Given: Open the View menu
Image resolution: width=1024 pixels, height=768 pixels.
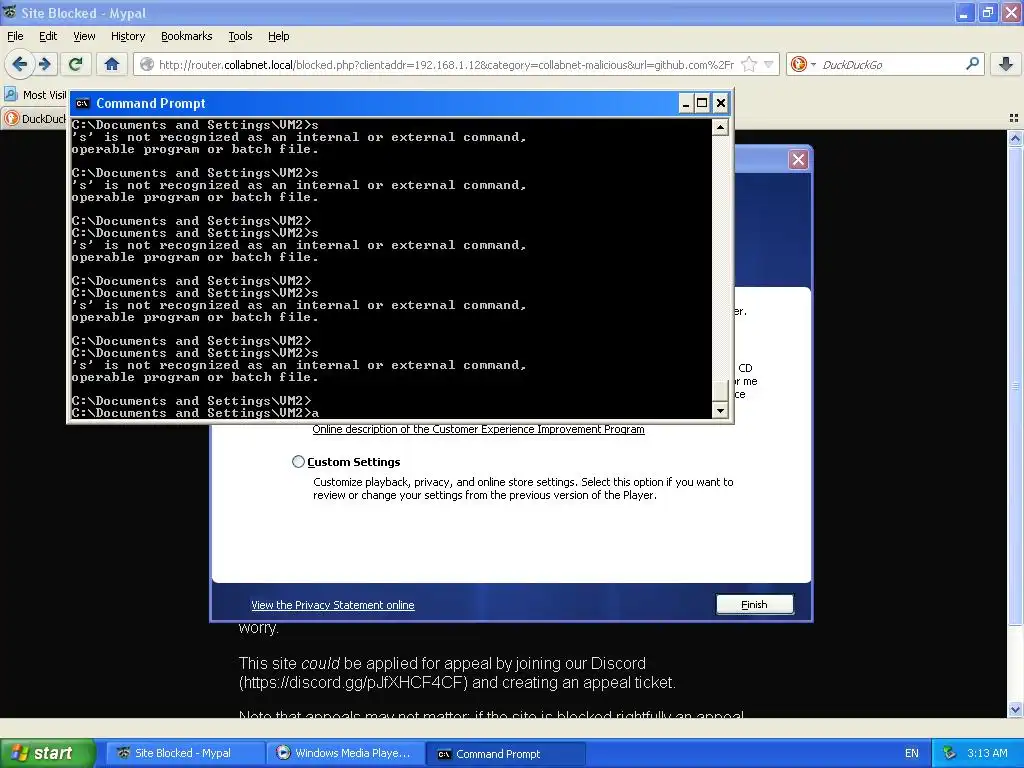Looking at the screenshot, I should (x=84, y=36).
